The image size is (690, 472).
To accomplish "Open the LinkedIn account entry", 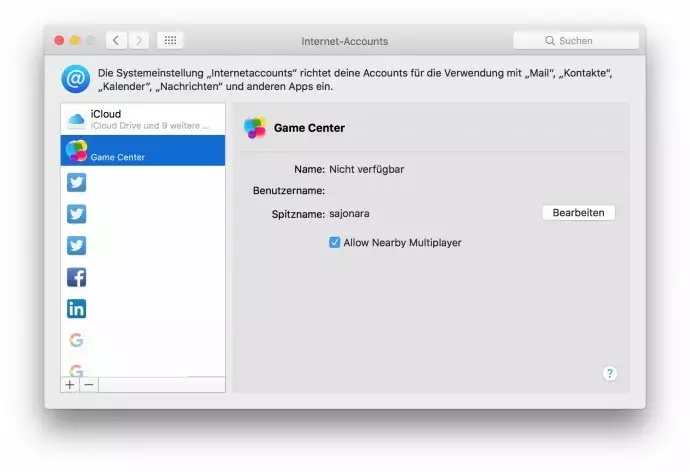I will coord(77,309).
